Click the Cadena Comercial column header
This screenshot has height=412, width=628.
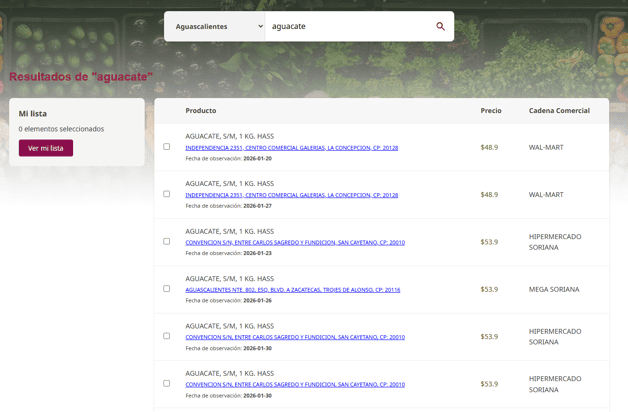point(559,111)
